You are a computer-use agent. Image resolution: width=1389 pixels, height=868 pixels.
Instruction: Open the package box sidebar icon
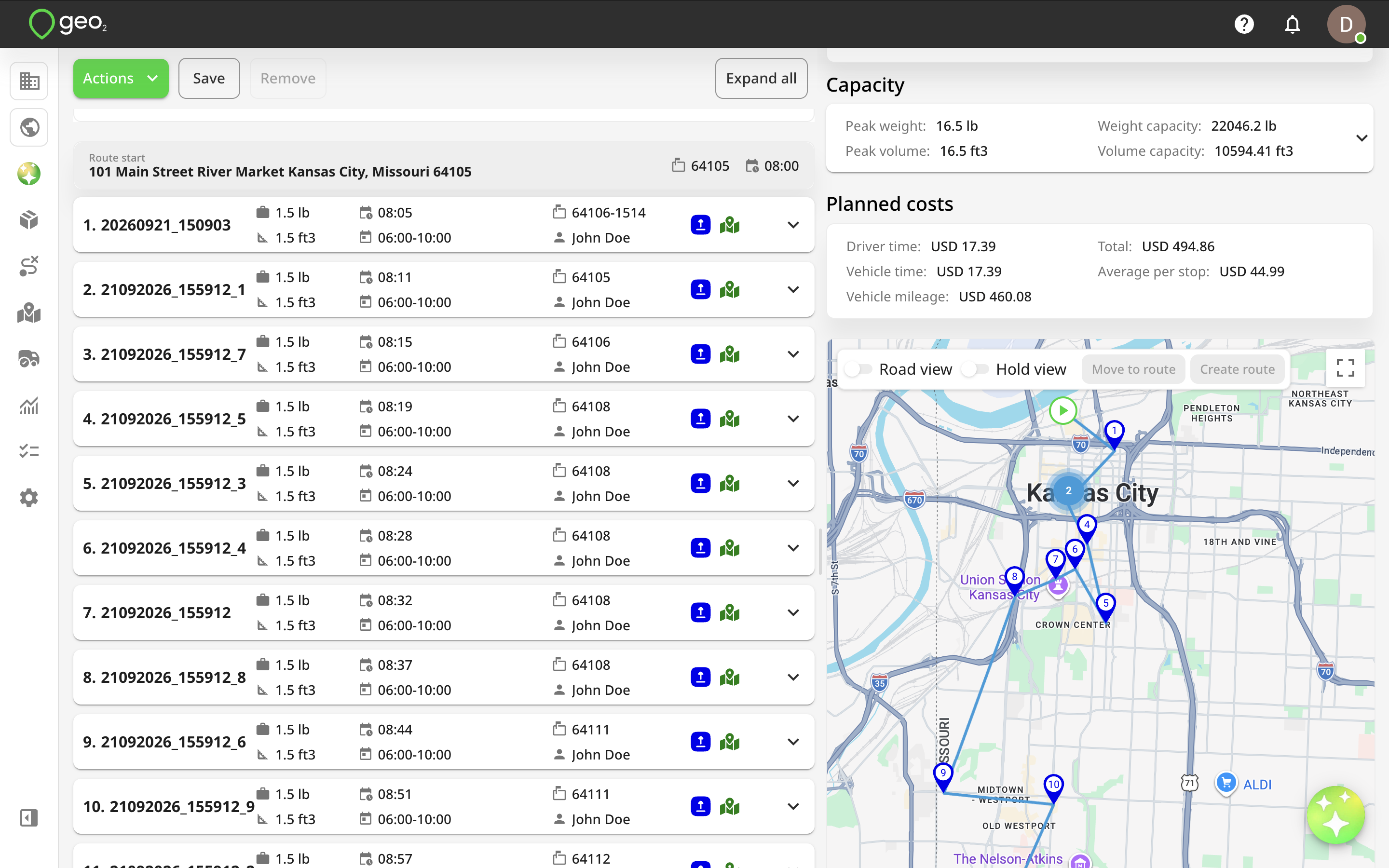[x=29, y=220]
